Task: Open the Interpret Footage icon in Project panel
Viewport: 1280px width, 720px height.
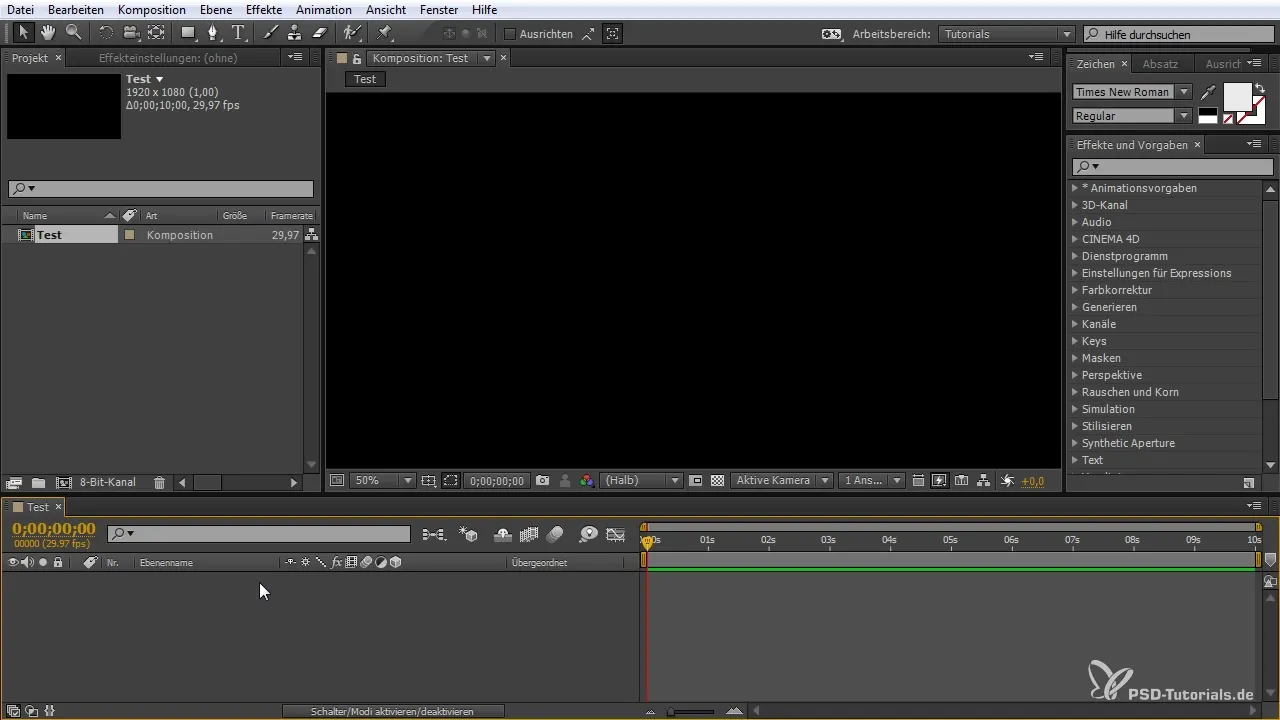Action: tap(14, 483)
